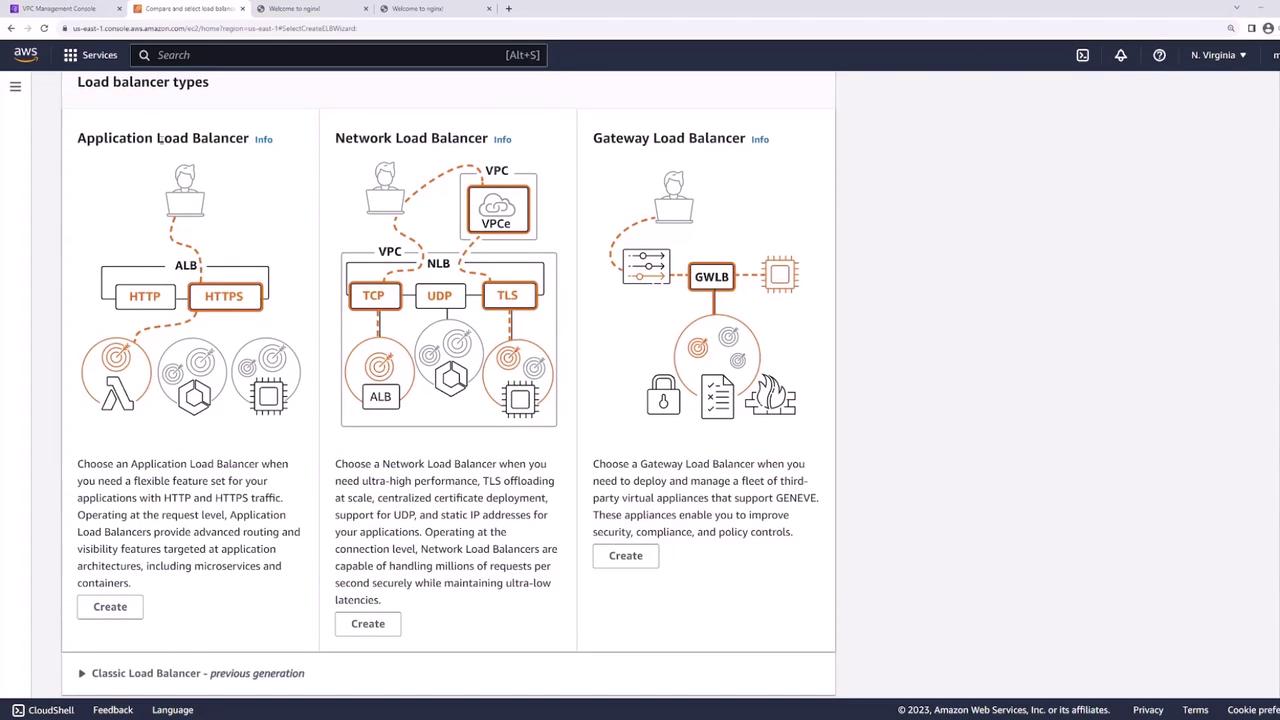Open the Terms link in footer

(1195, 710)
